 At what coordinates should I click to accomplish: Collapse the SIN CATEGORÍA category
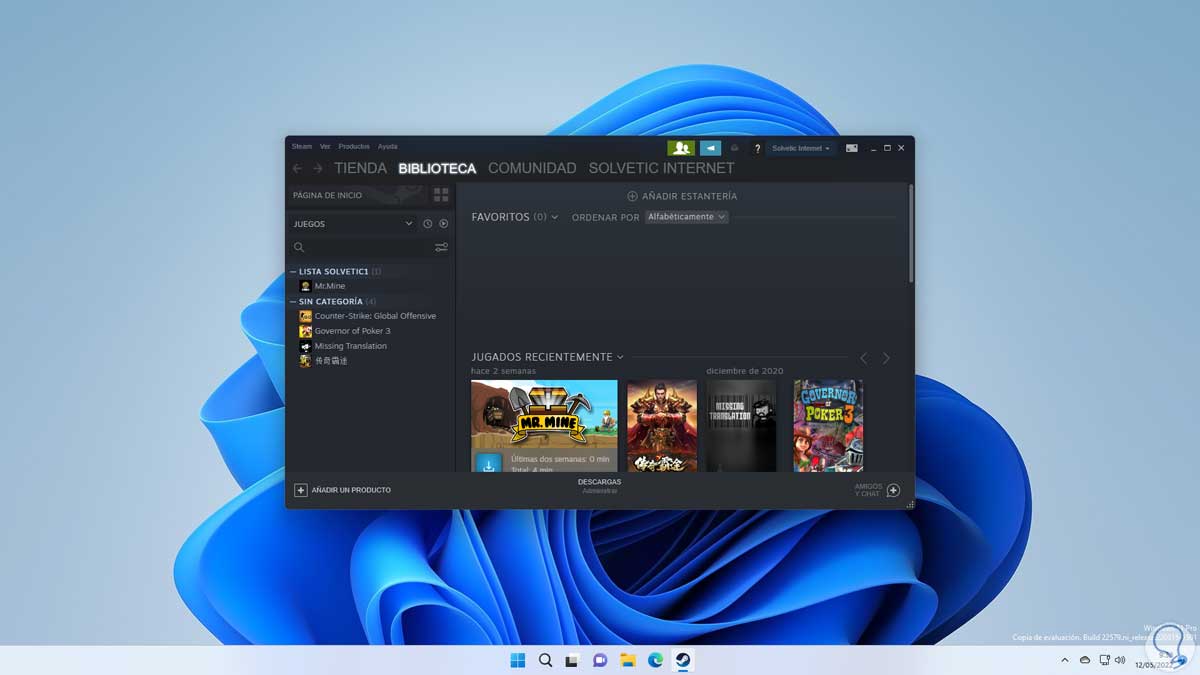coord(293,301)
